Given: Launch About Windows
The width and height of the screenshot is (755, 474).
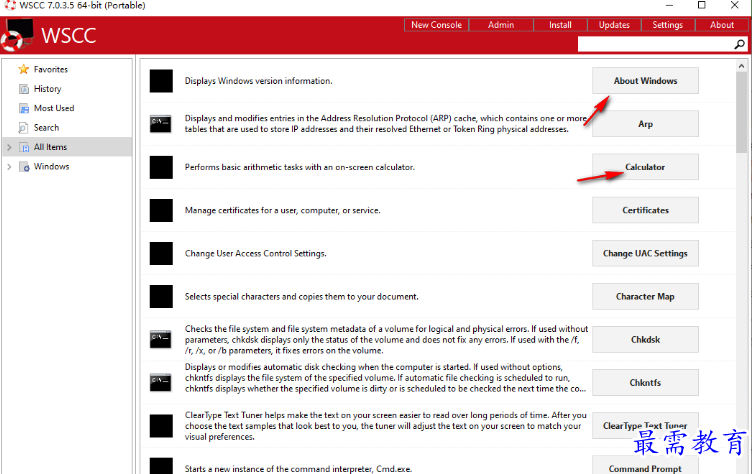Looking at the screenshot, I should 645,81.
